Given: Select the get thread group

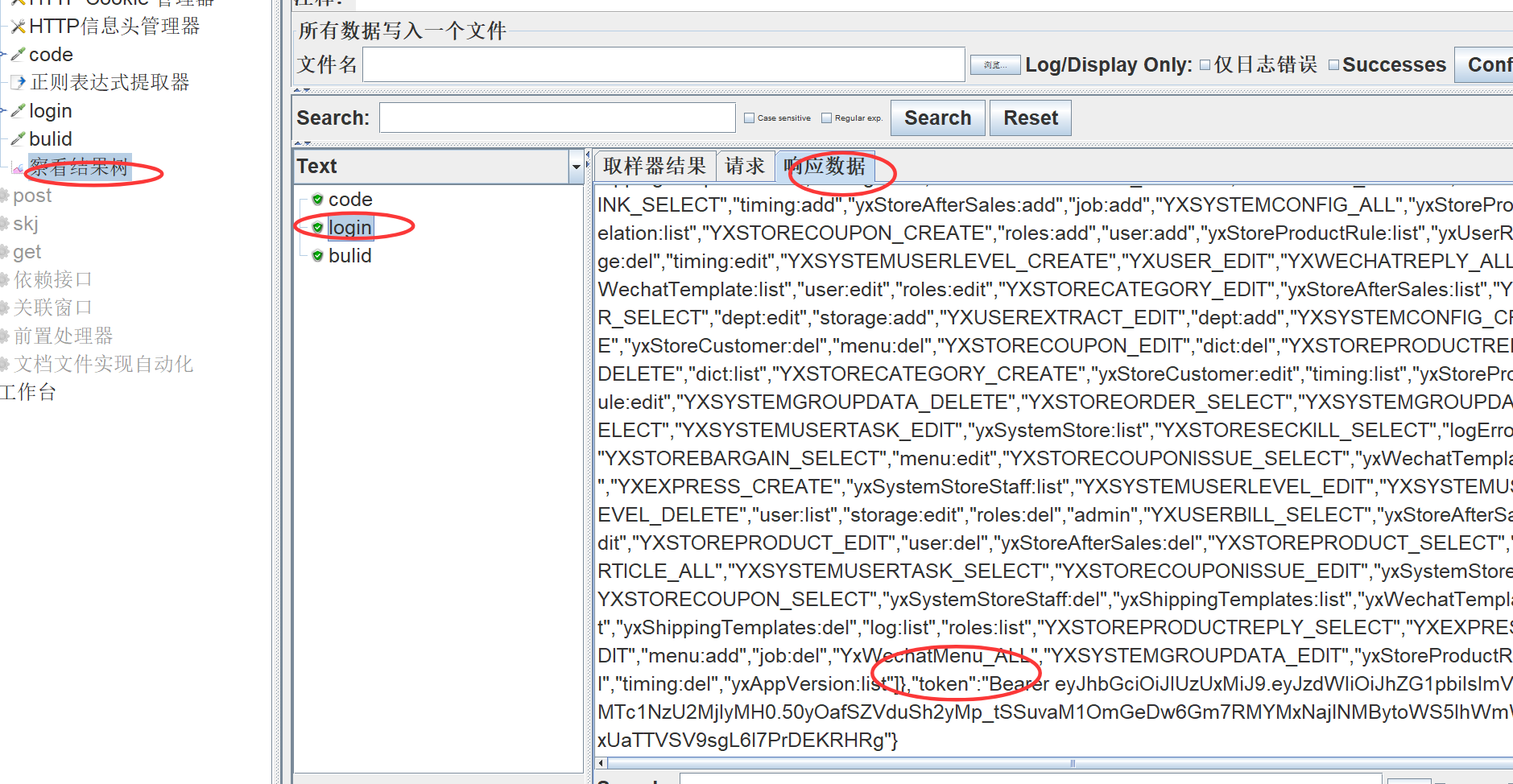Looking at the screenshot, I should (x=27, y=252).
